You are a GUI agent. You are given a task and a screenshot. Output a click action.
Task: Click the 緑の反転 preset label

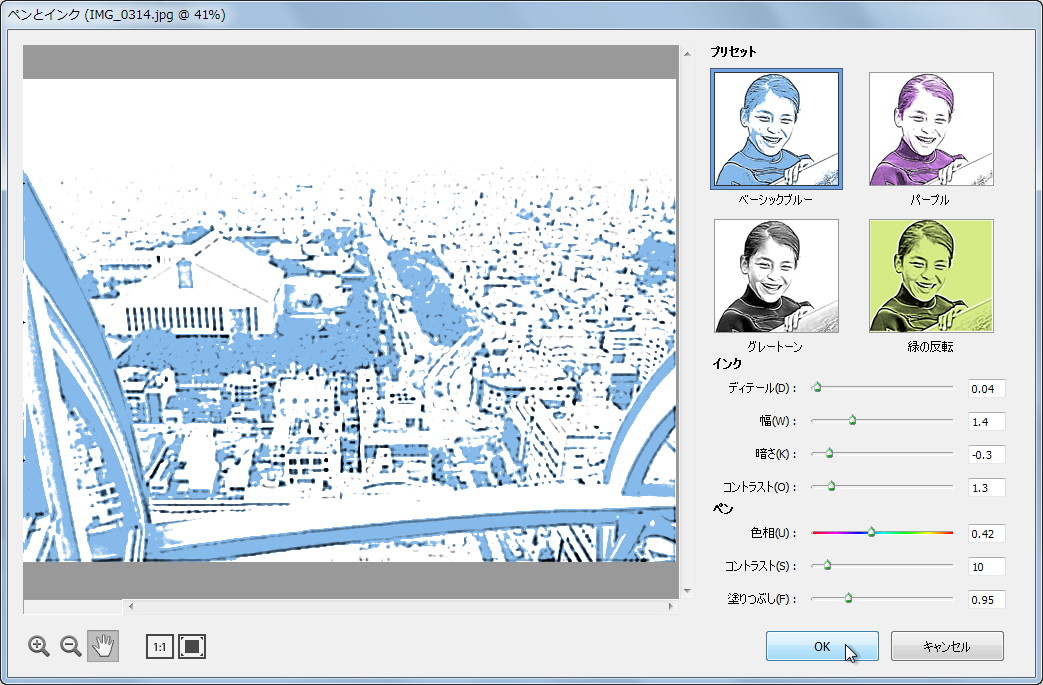(x=931, y=346)
